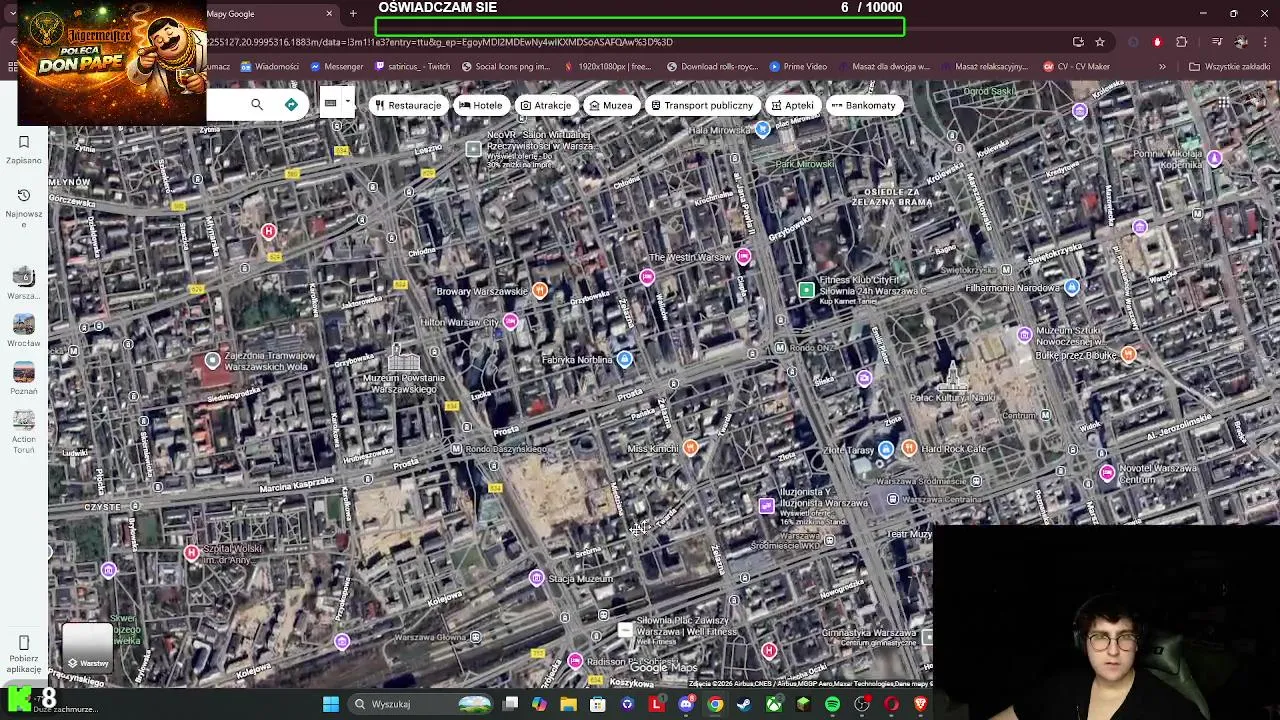Open the Prime Video bookmark
1280x720 pixels.
click(798, 67)
